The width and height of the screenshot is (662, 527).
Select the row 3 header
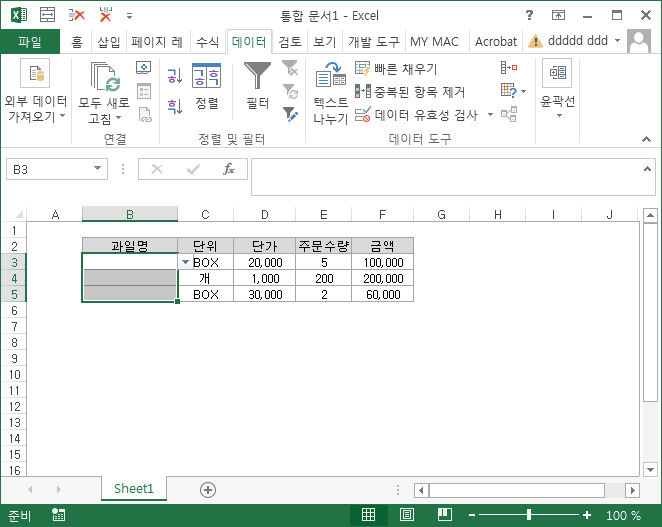14,262
